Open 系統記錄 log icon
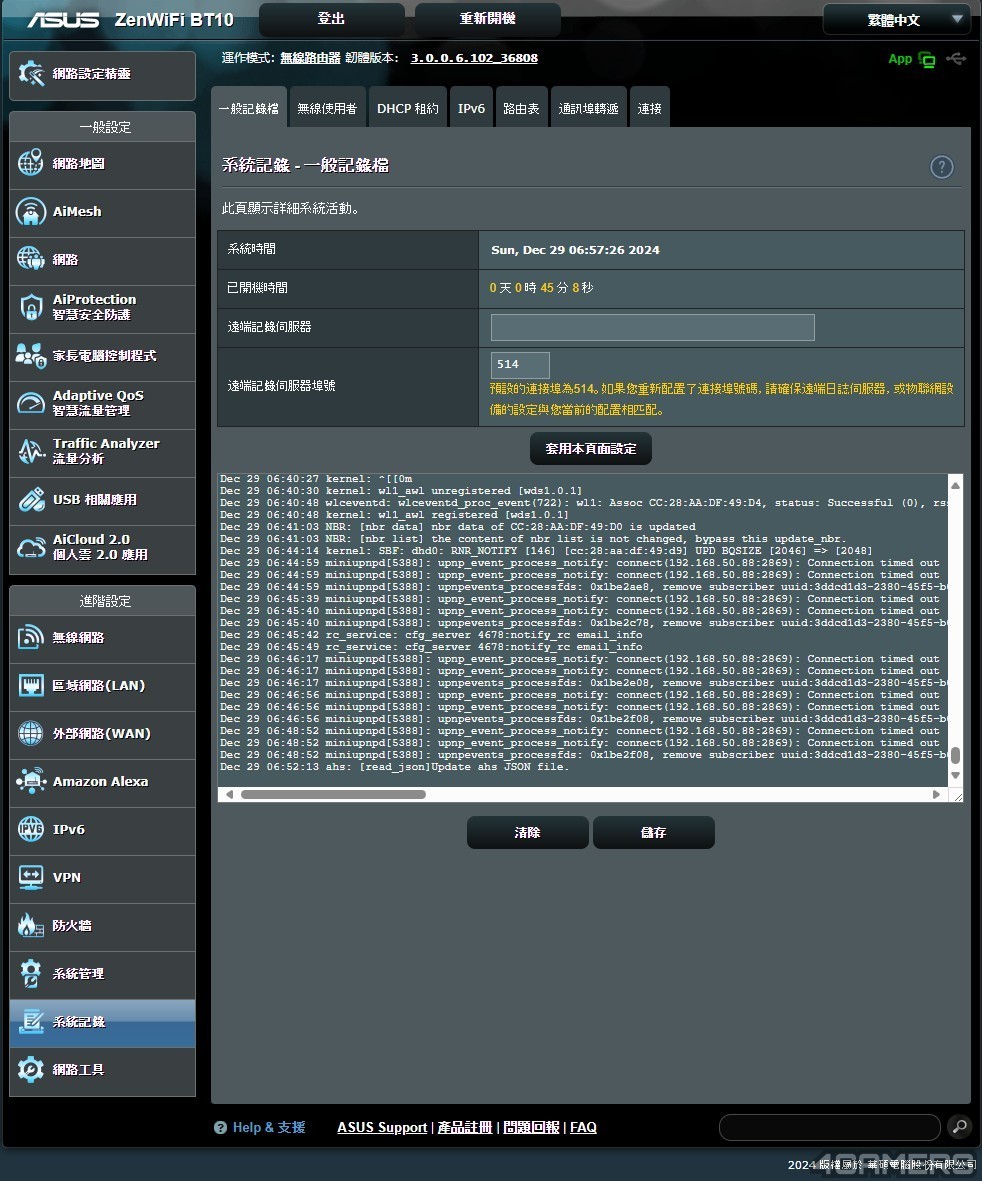Viewport: 982px width, 1181px height. [x=31, y=1022]
